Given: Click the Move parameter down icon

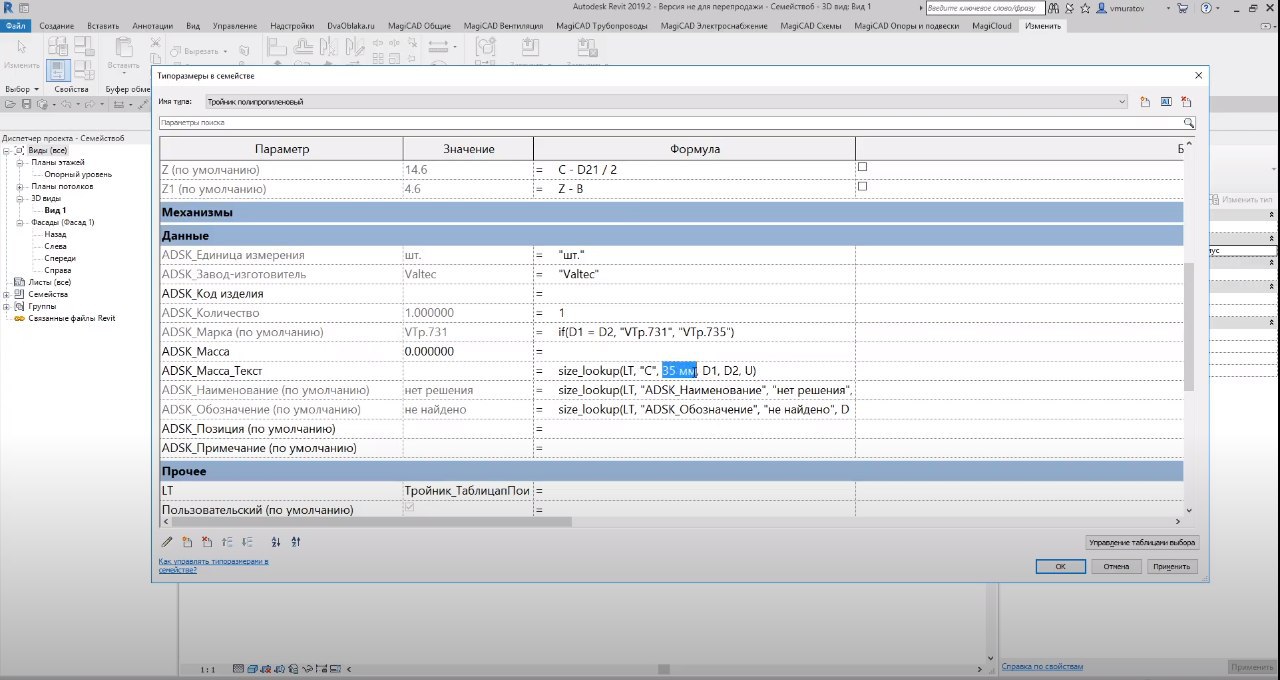Looking at the screenshot, I should [247, 542].
